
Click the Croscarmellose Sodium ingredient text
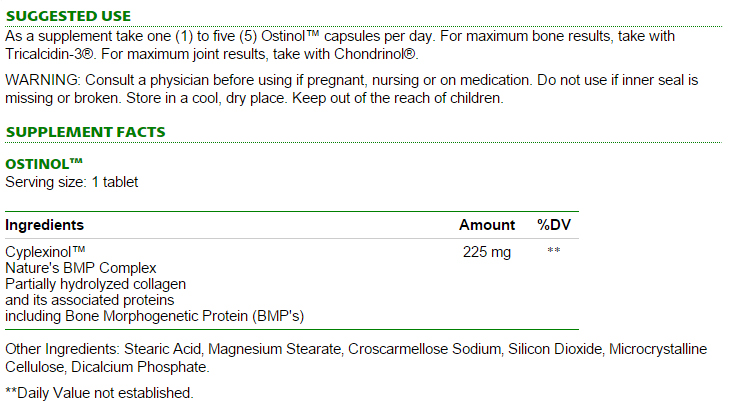coord(424,349)
